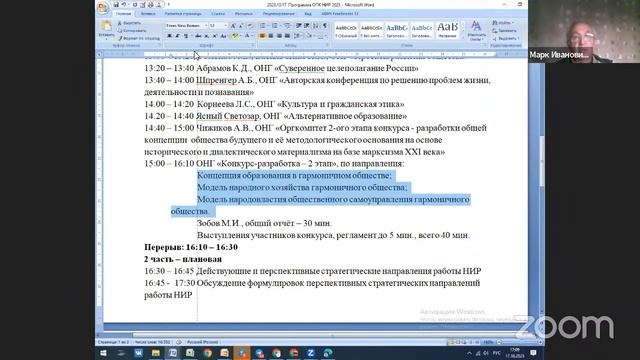Clear formatting of selected text
Screen dimensions: 640x360
(x=250, y=26)
